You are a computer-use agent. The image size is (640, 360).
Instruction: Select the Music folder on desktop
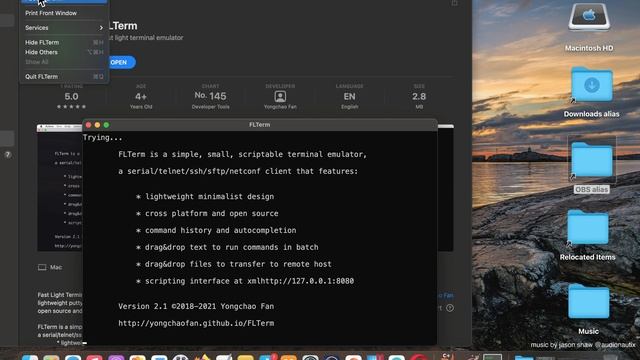(588, 302)
